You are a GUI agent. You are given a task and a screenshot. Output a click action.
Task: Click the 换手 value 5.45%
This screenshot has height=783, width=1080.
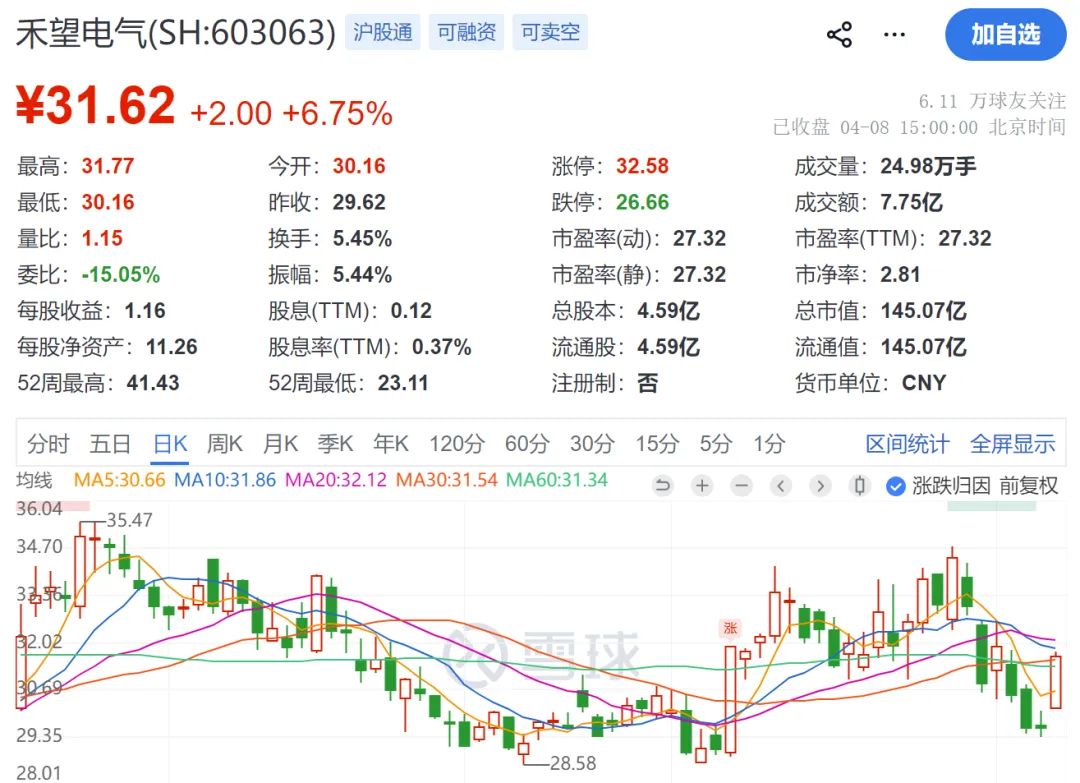(362, 238)
